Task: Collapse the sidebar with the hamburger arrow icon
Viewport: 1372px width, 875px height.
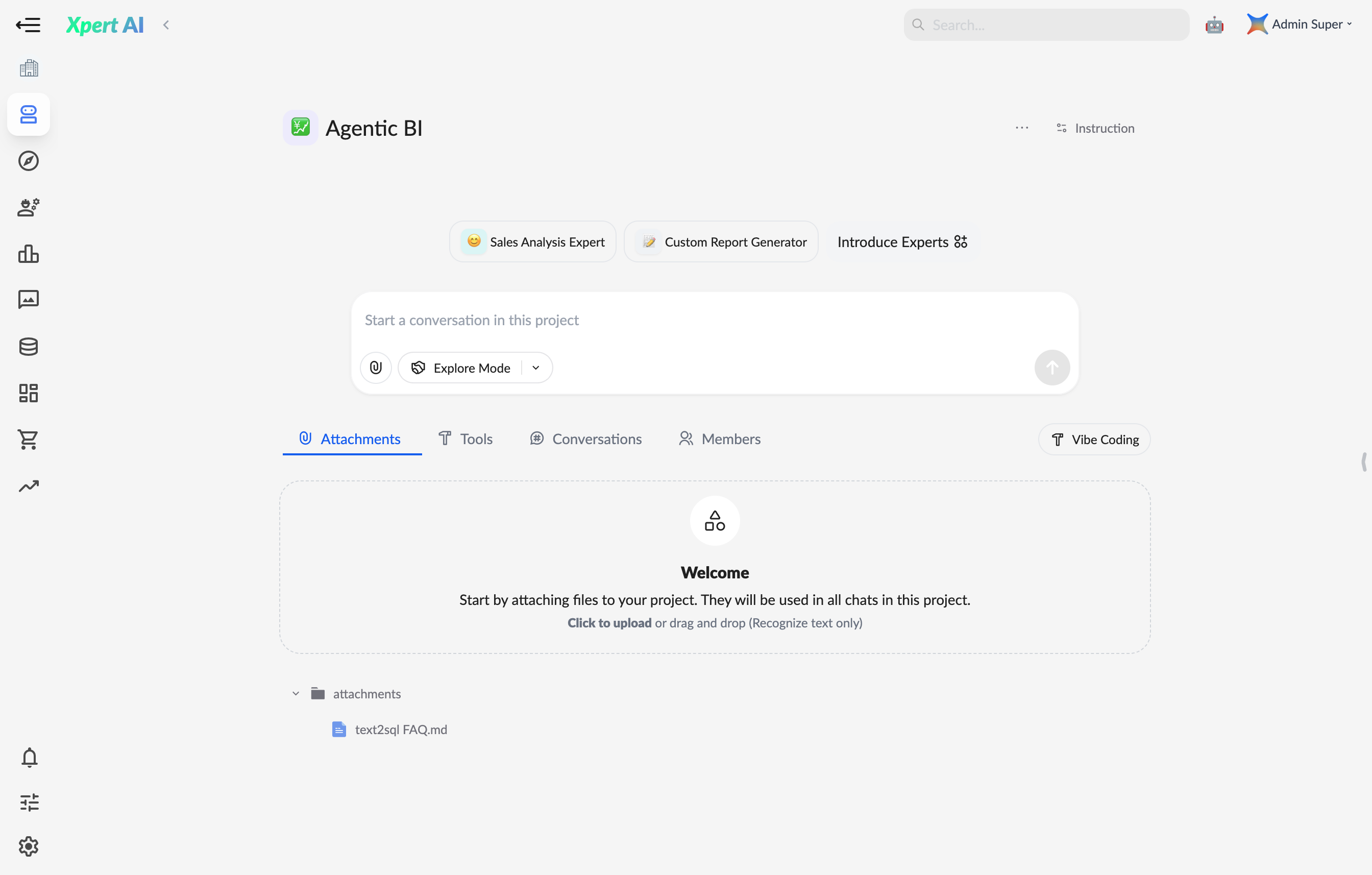Action: click(28, 25)
